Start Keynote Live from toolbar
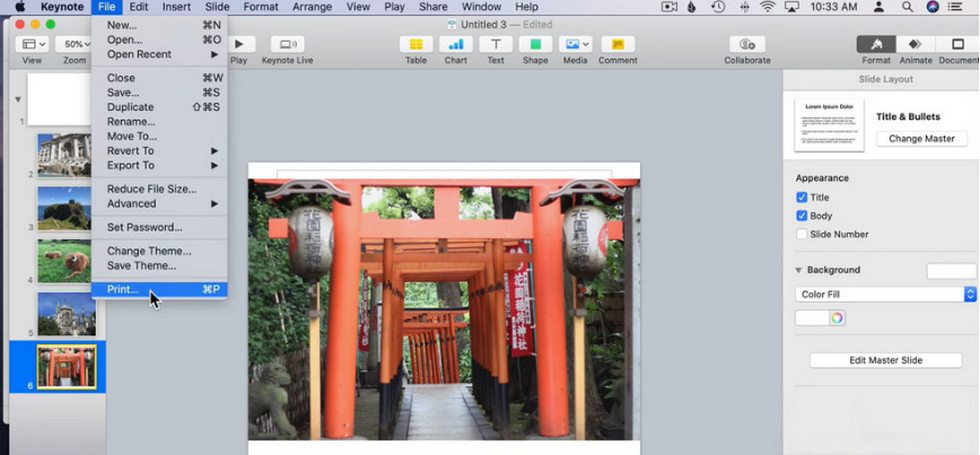Image resolution: width=980 pixels, height=455 pixels. [287, 45]
